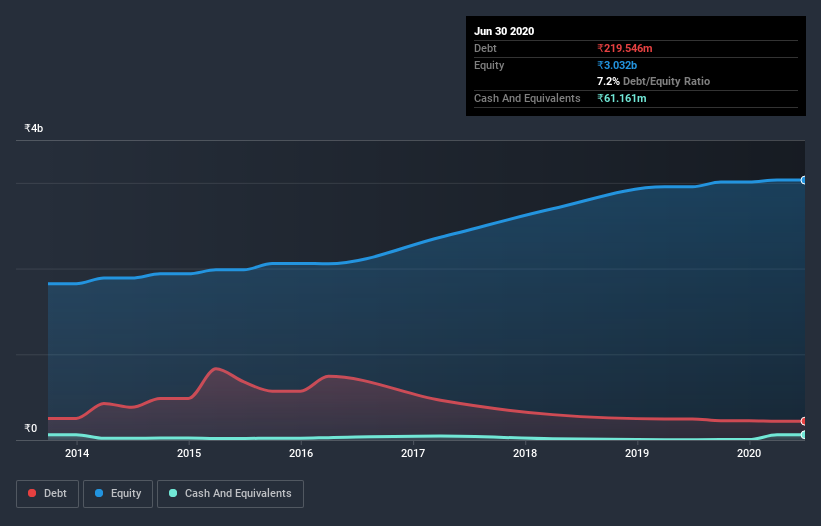Click the Debt label in tooltip

485,49
